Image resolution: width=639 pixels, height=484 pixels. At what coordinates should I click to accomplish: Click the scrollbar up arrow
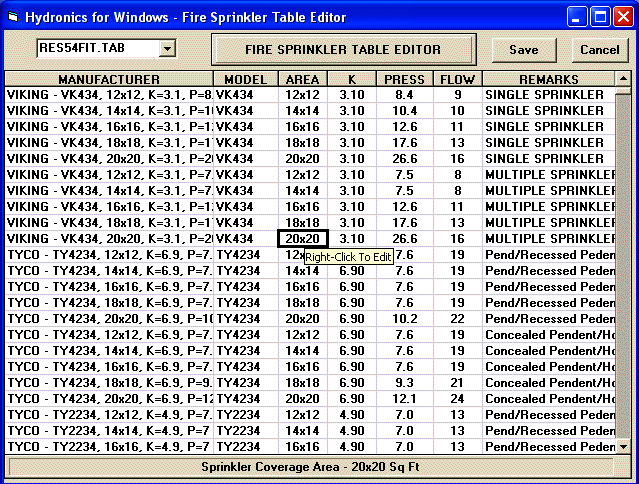click(623, 78)
